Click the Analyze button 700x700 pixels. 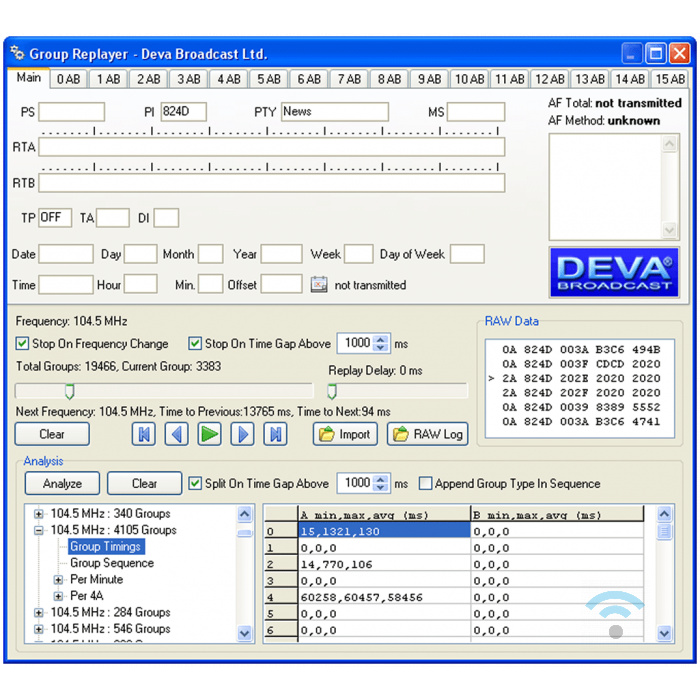pyautogui.click(x=62, y=484)
